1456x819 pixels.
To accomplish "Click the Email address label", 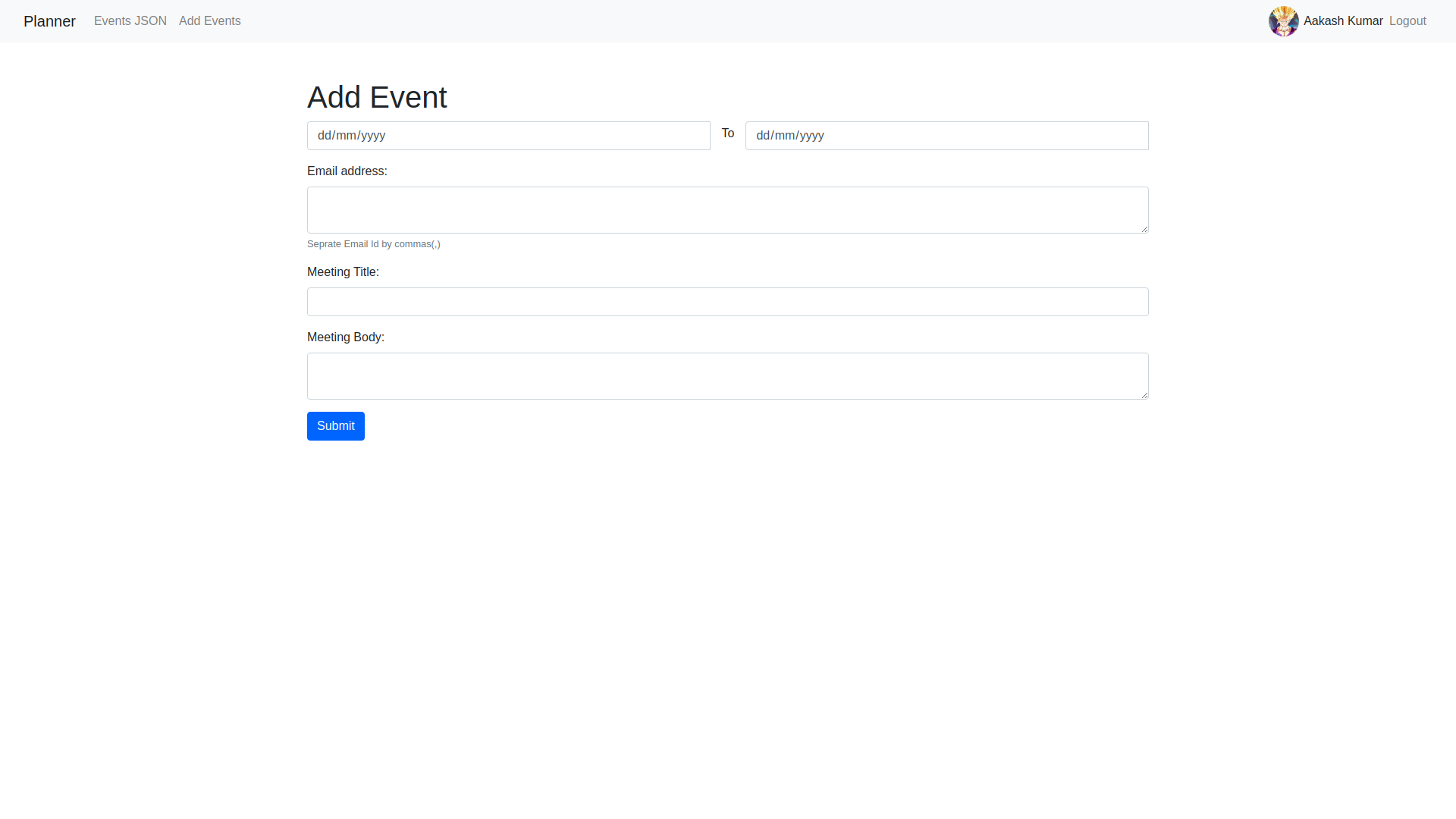I will coord(347,171).
